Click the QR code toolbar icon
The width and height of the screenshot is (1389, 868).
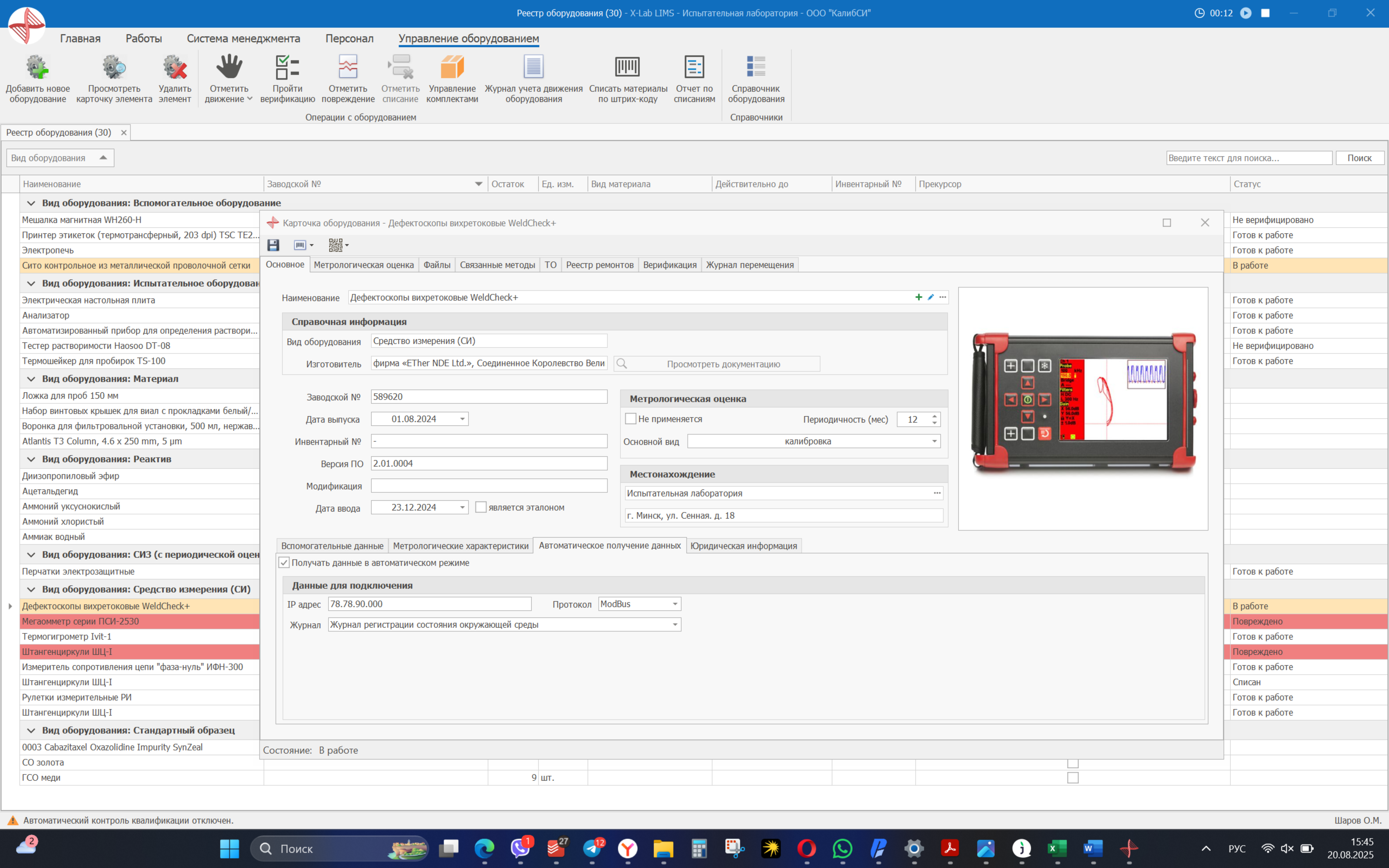click(335, 245)
